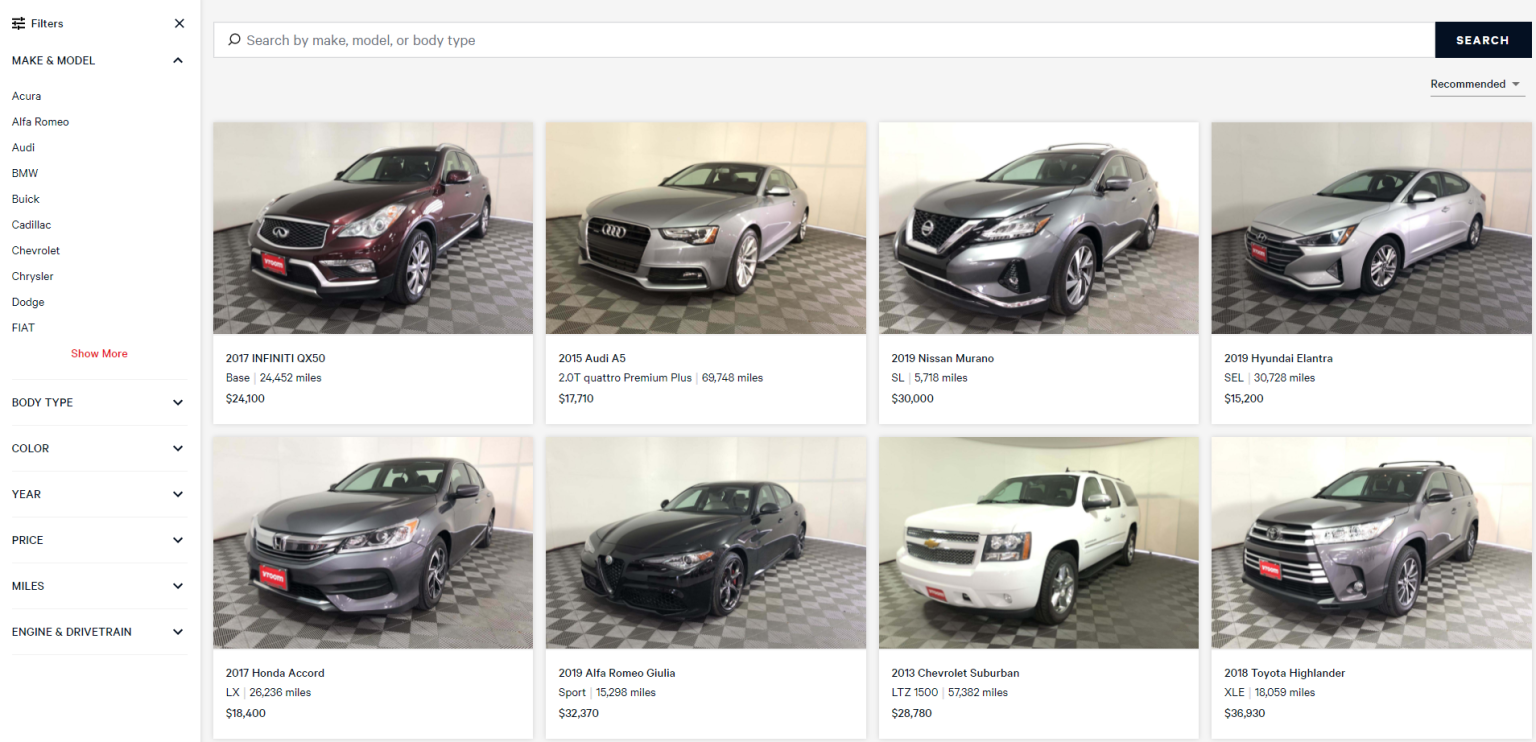Open the Recommended sort dropdown
The image size is (1536, 742).
1476,84
